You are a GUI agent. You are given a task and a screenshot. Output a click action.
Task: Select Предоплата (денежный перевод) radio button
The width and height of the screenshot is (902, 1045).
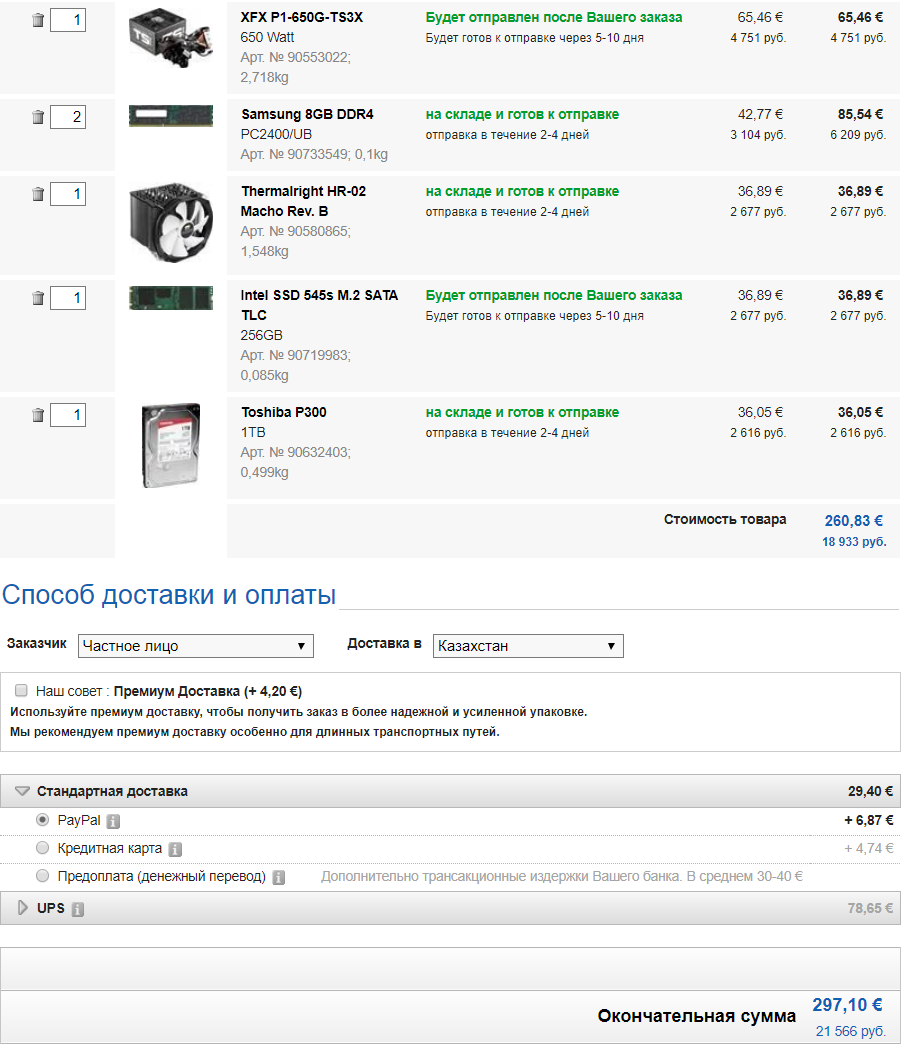click(x=42, y=876)
